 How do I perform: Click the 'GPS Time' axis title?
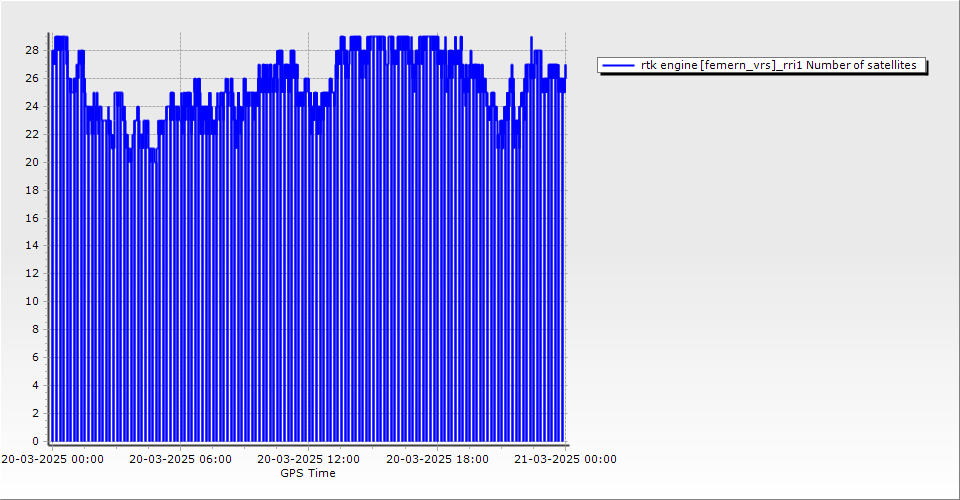coord(308,473)
